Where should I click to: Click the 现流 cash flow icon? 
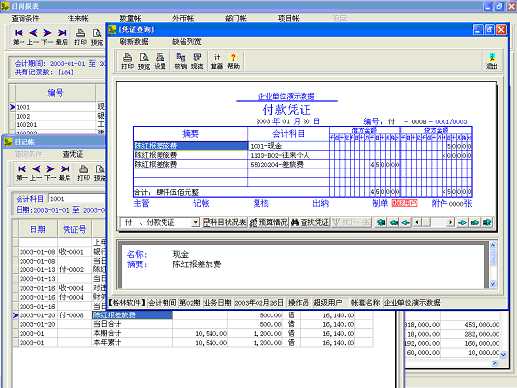coord(197,61)
